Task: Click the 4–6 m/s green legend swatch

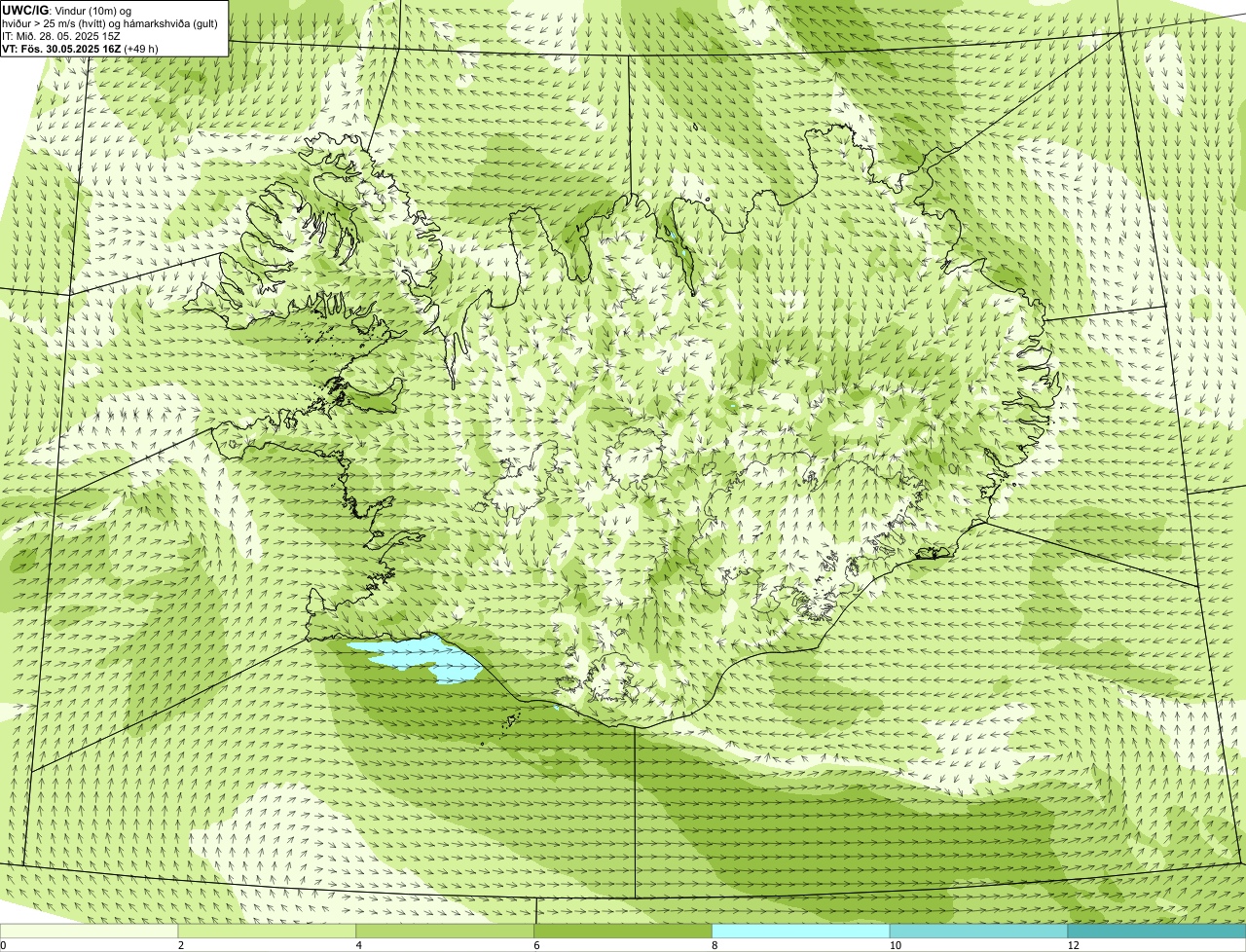Action: click(446, 932)
